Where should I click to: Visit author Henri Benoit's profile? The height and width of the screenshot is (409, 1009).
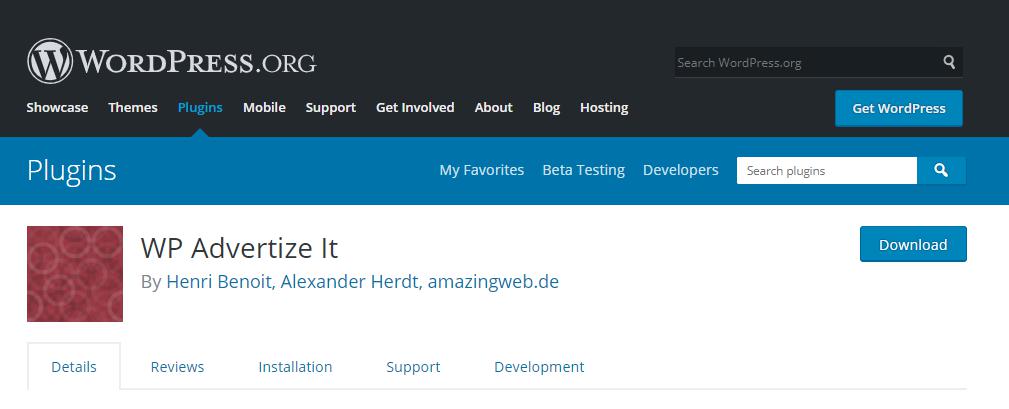[218, 282]
